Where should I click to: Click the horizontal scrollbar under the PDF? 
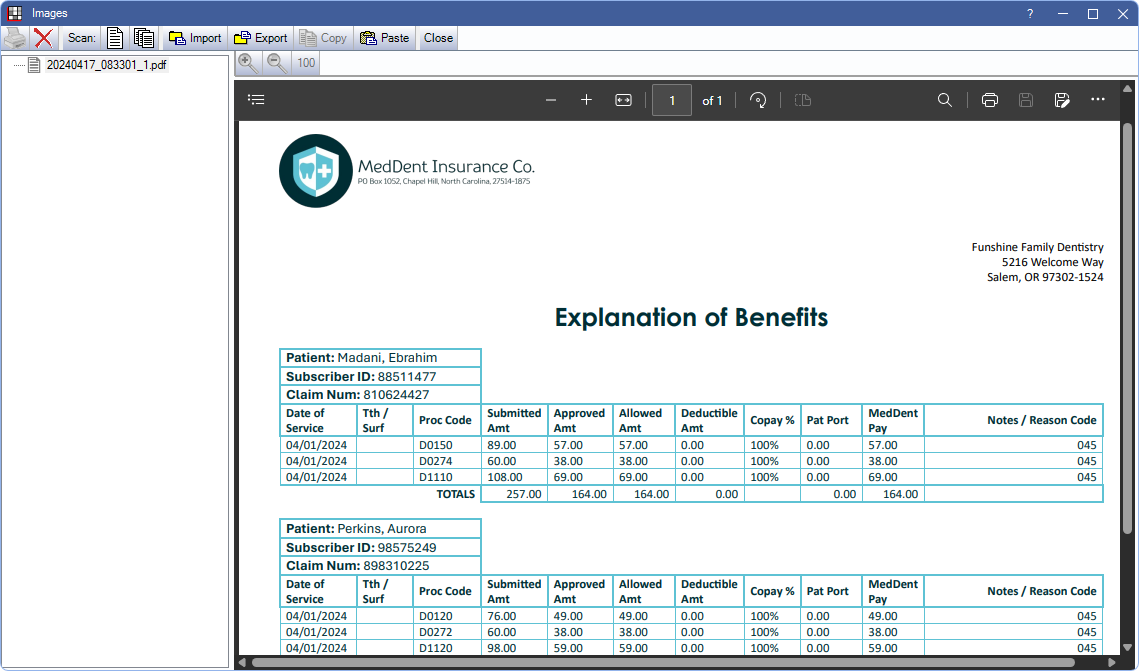click(x=662, y=662)
